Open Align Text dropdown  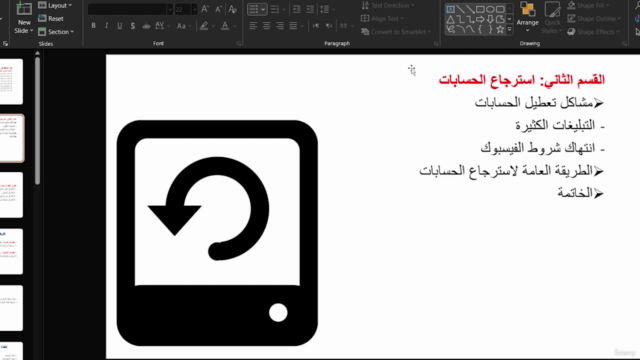[x=382, y=18]
